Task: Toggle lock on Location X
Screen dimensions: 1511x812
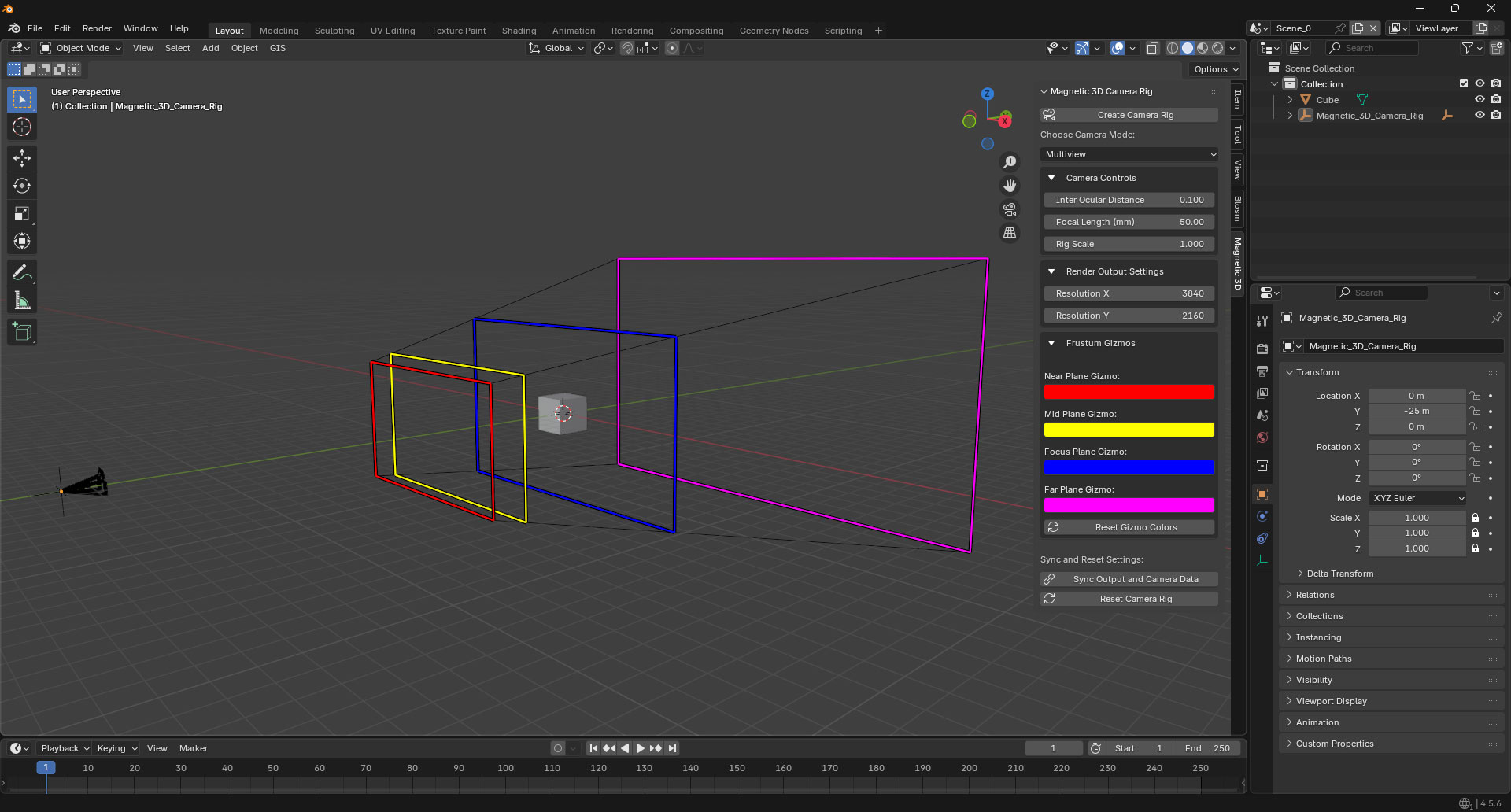Action: (1476, 396)
